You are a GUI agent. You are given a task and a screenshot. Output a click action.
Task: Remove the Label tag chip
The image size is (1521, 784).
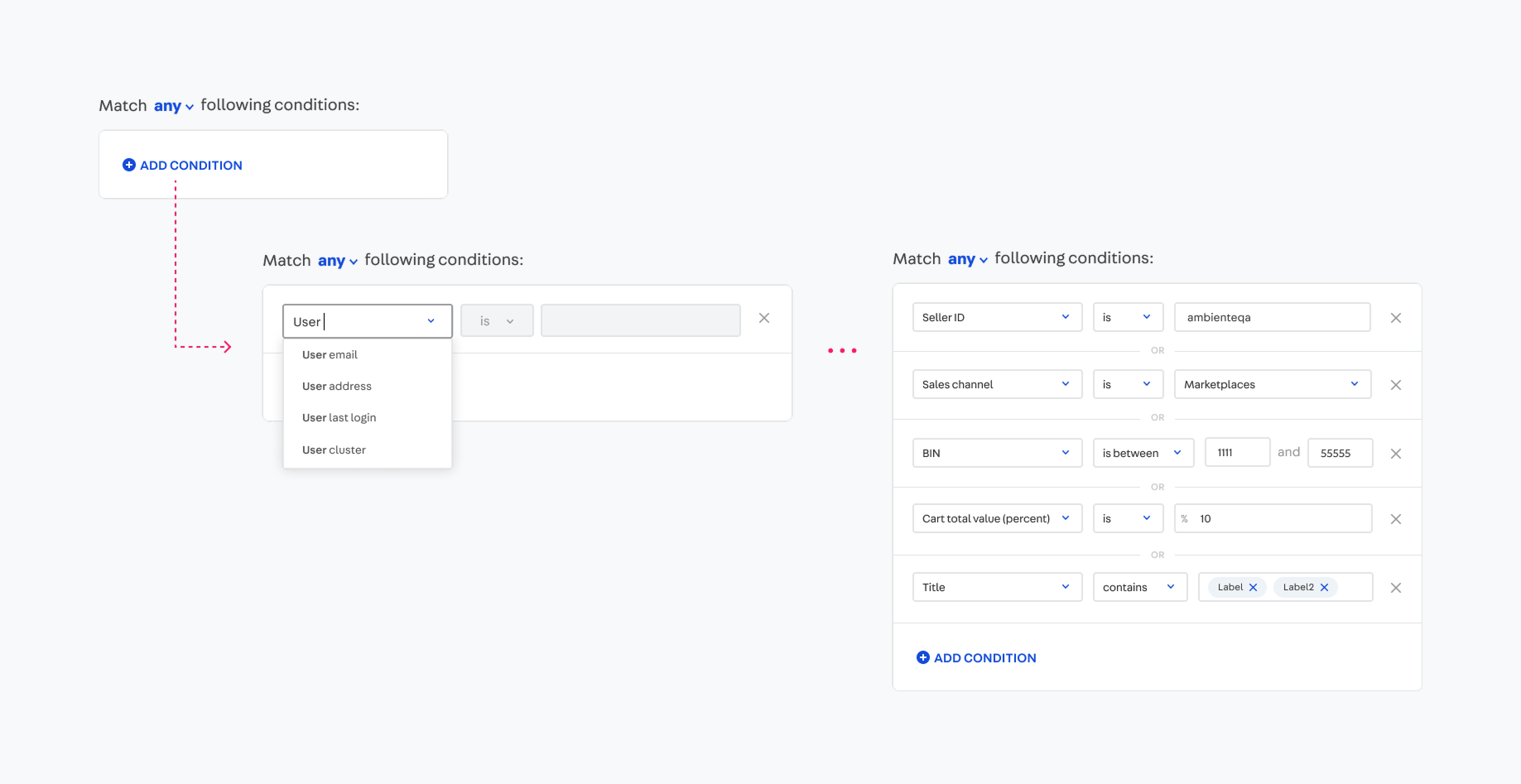click(1253, 588)
